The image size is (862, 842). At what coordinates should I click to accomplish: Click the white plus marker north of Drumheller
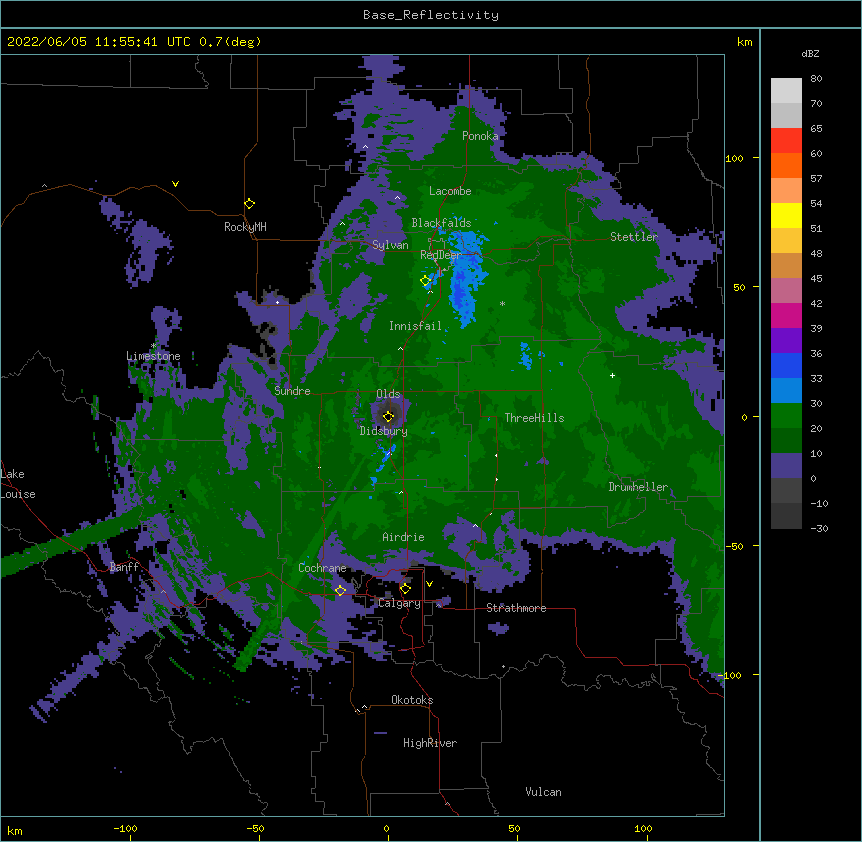(x=612, y=375)
